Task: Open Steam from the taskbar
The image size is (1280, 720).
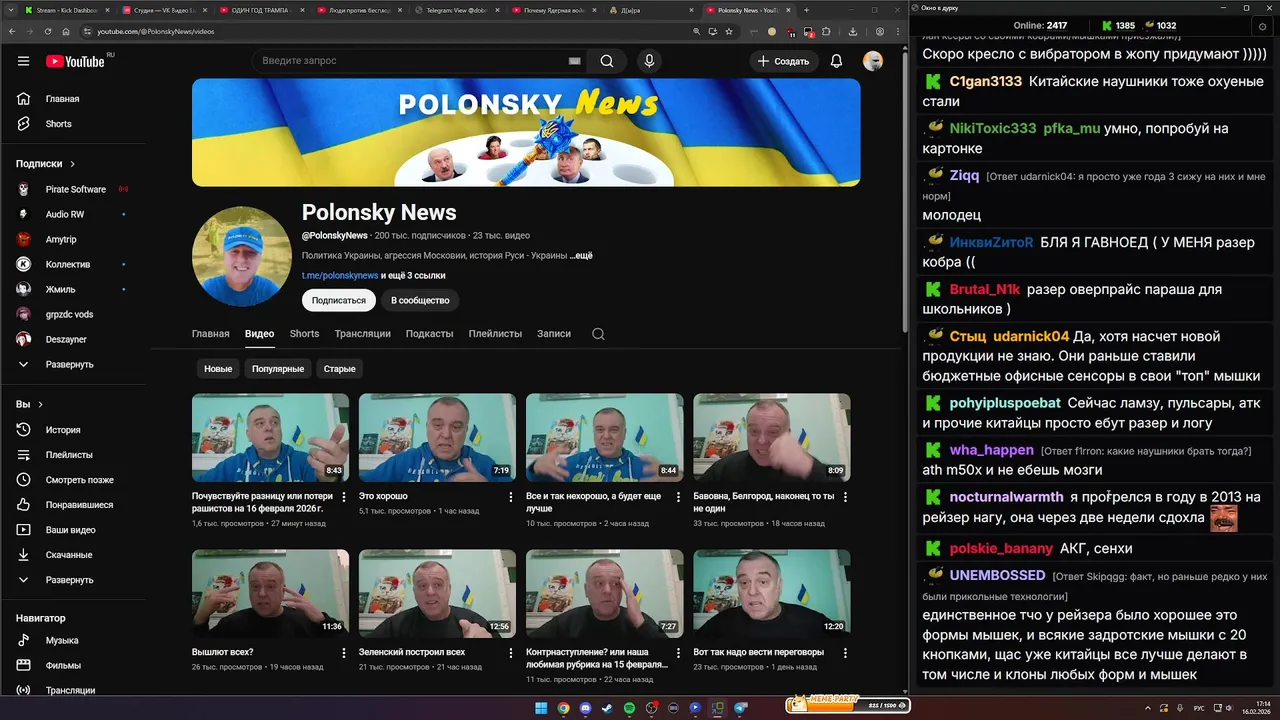Action: coord(607,708)
